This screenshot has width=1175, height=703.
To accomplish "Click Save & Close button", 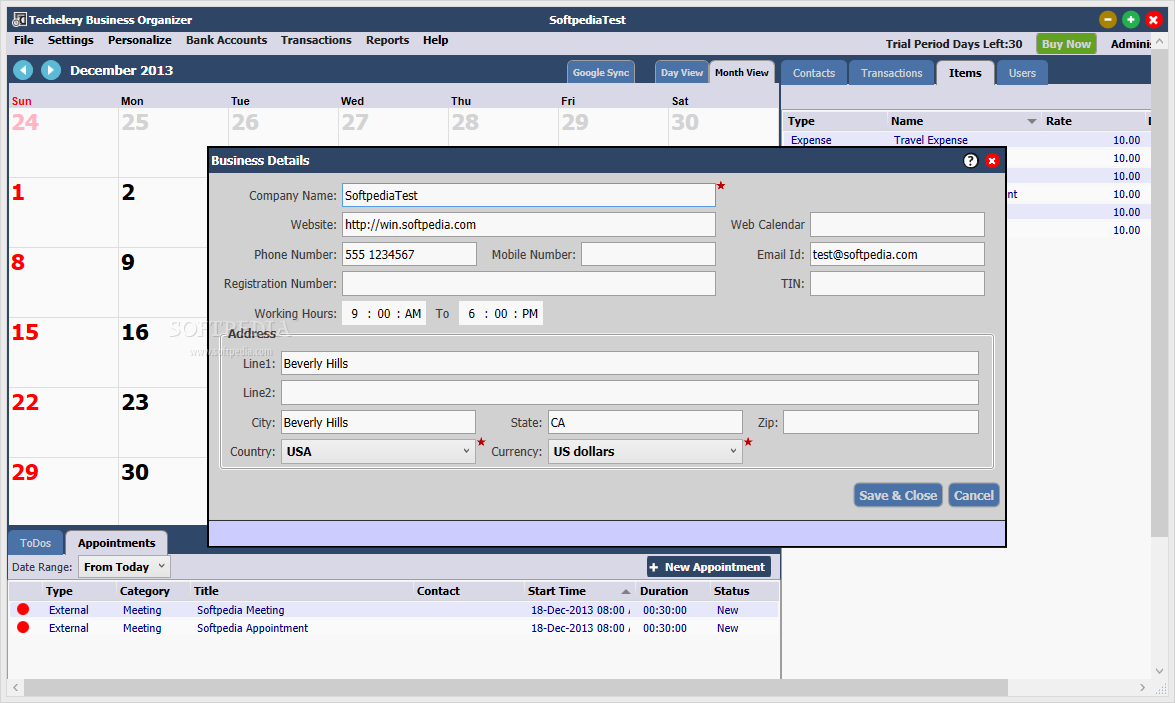I will pyautogui.click(x=898, y=495).
